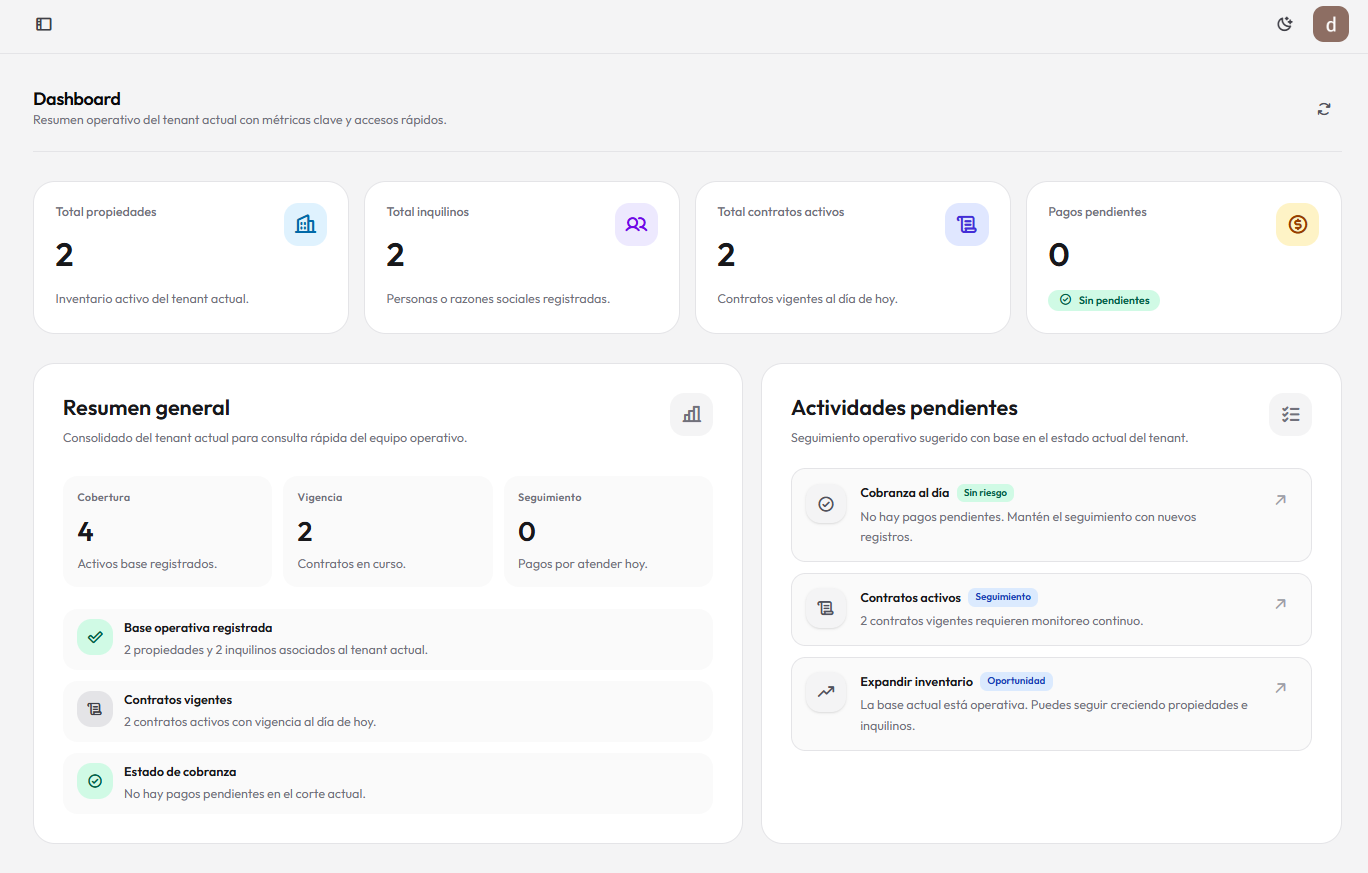Click the Contratos vigentes row title
Screen dimensions: 1368x873
coord(178,700)
